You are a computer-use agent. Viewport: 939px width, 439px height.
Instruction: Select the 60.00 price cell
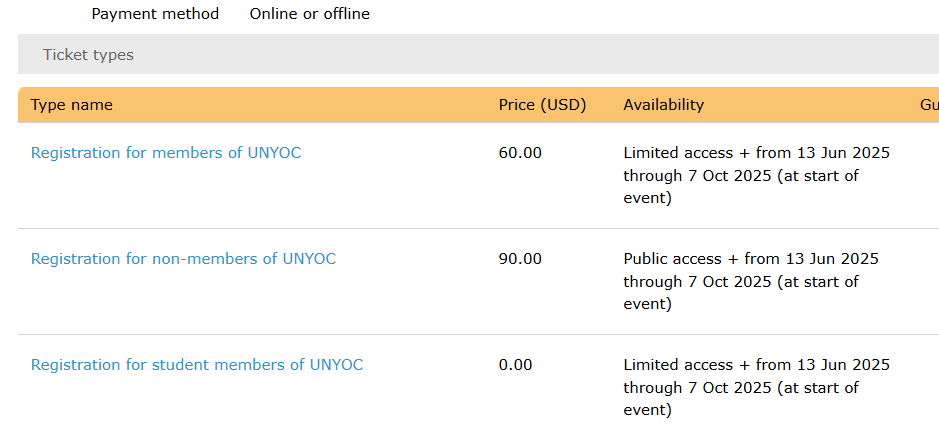coord(520,153)
